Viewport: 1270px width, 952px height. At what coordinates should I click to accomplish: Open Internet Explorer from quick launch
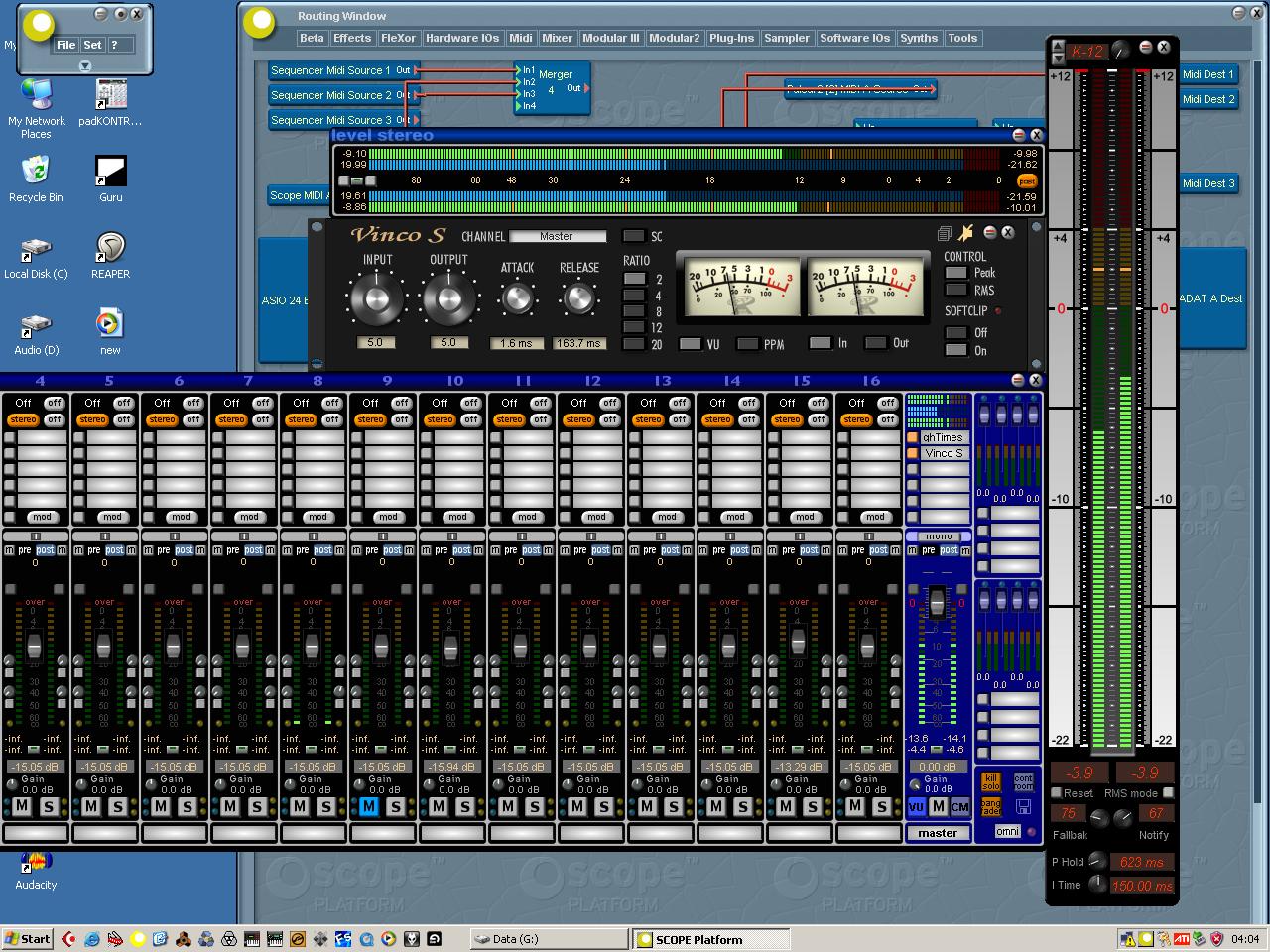(91, 938)
